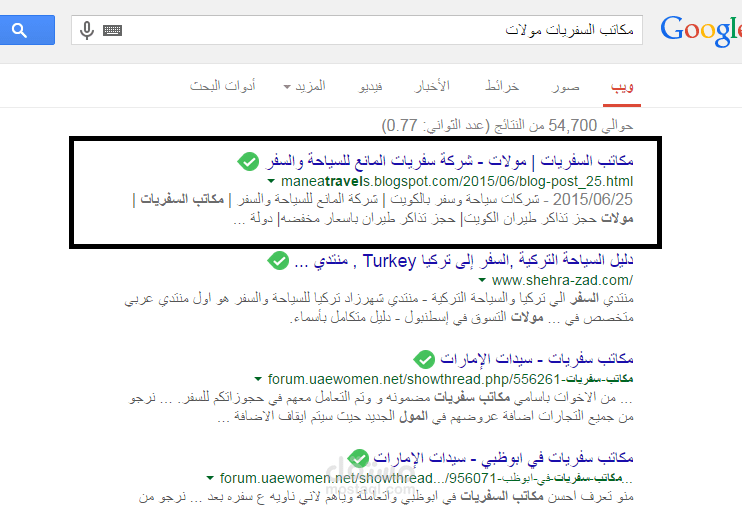Click the www.shehra-zad.com URL text
Image resolution: width=742 pixels, height=507 pixels.
point(562,280)
